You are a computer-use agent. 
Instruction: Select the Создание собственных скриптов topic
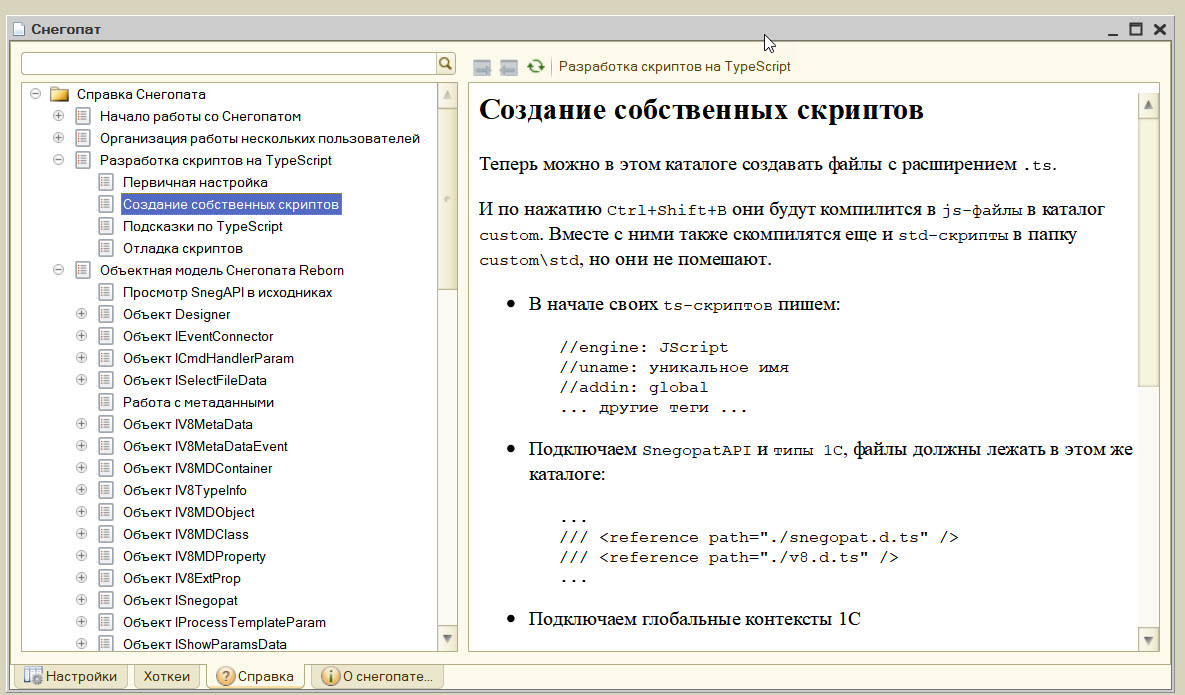pos(231,204)
